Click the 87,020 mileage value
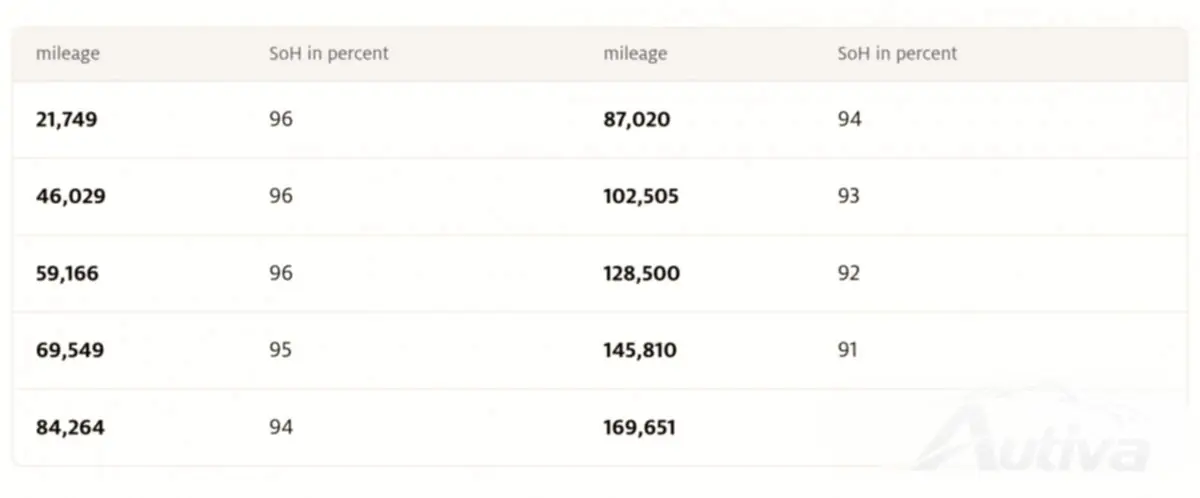 [637, 120]
